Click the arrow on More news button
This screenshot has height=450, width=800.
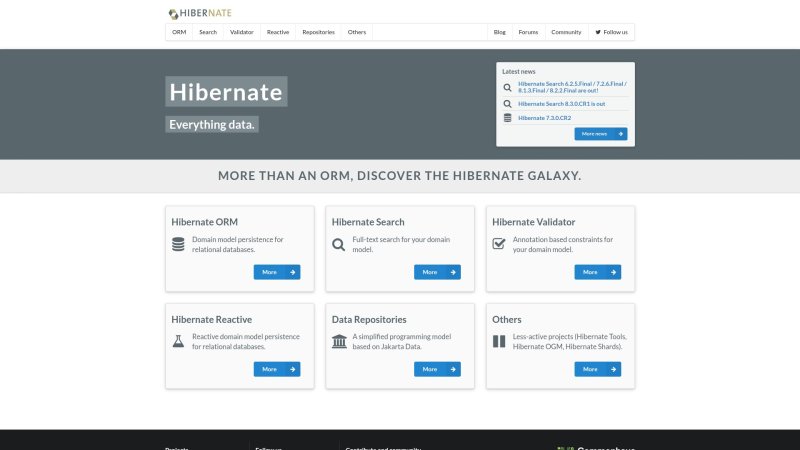pyautogui.click(x=620, y=134)
